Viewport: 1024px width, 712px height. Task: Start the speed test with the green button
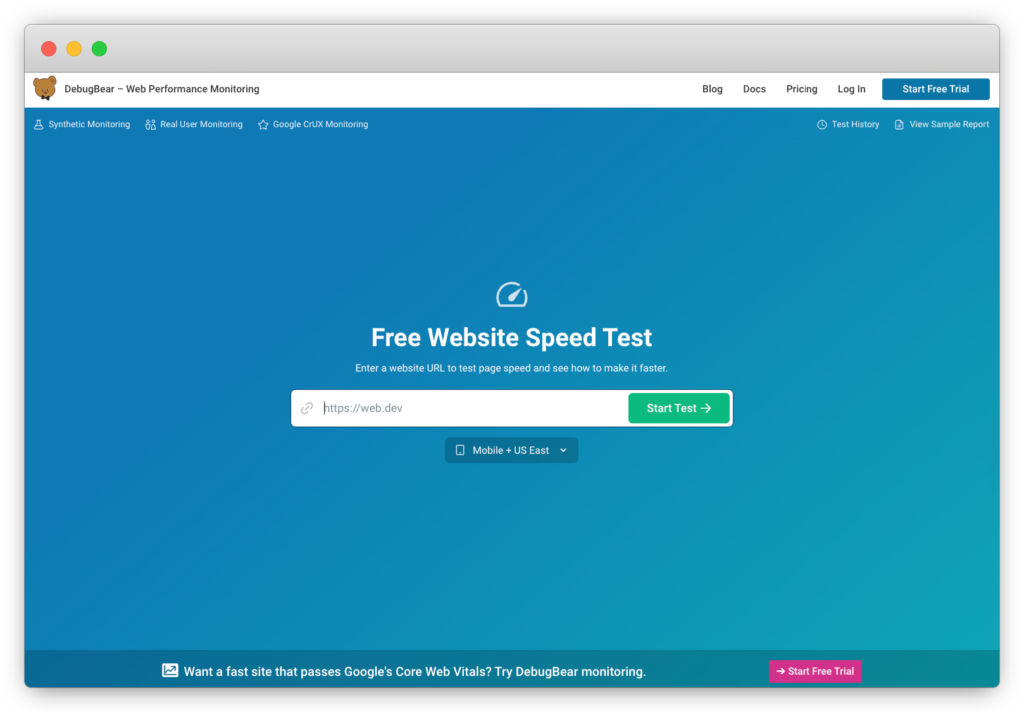(x=679, y=408)
